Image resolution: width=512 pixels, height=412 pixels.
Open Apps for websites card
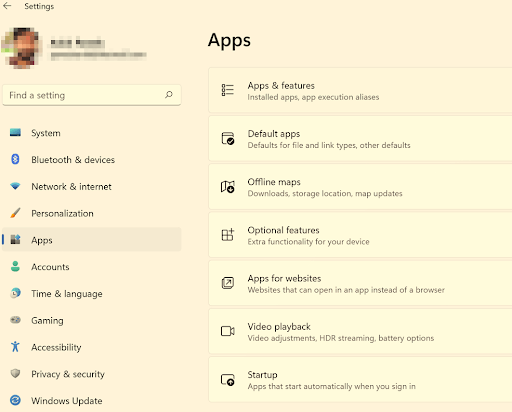pyautogui.click(x=360, y=283)
